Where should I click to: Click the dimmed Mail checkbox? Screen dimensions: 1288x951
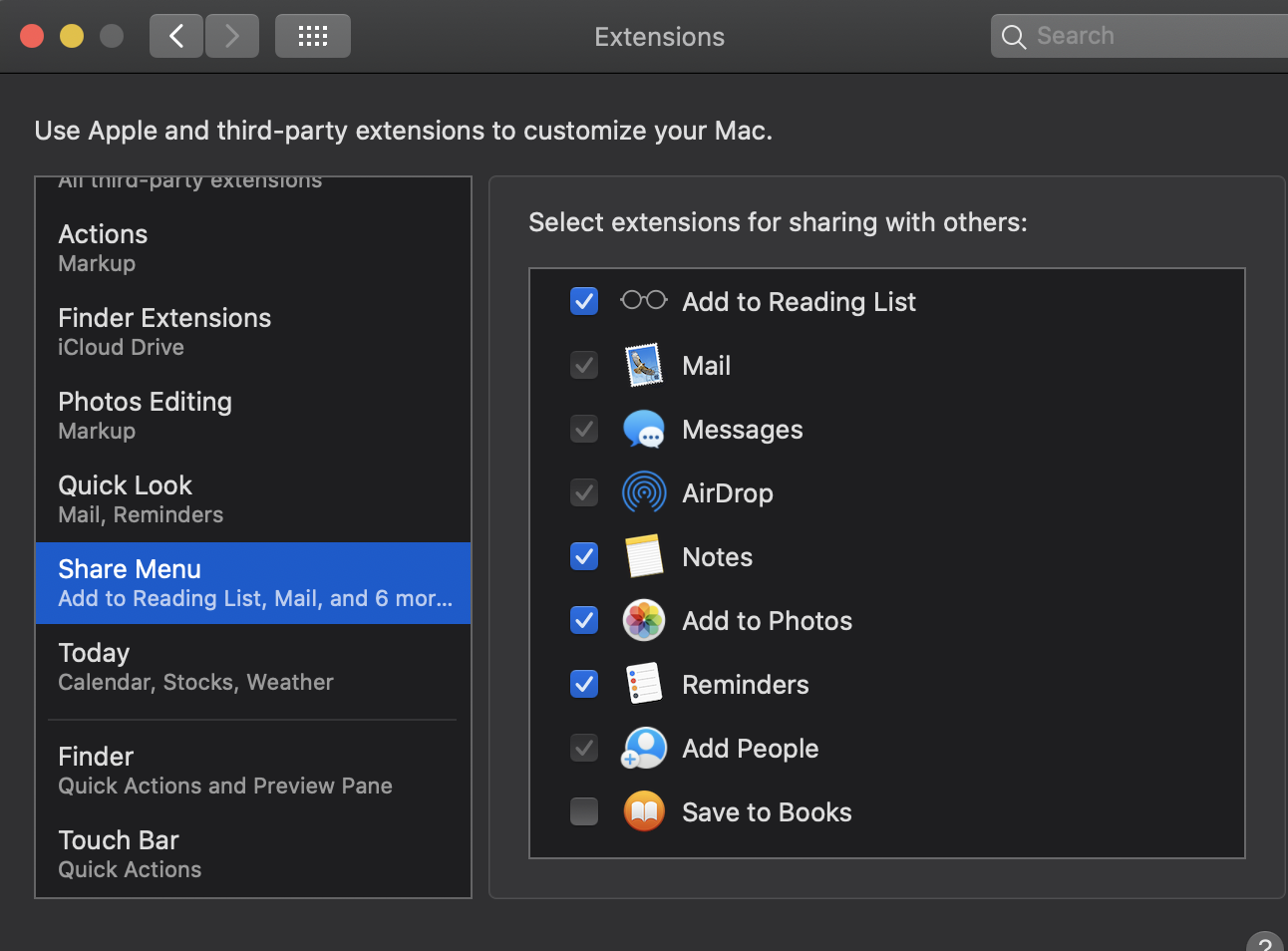click(x=584, y=365)
